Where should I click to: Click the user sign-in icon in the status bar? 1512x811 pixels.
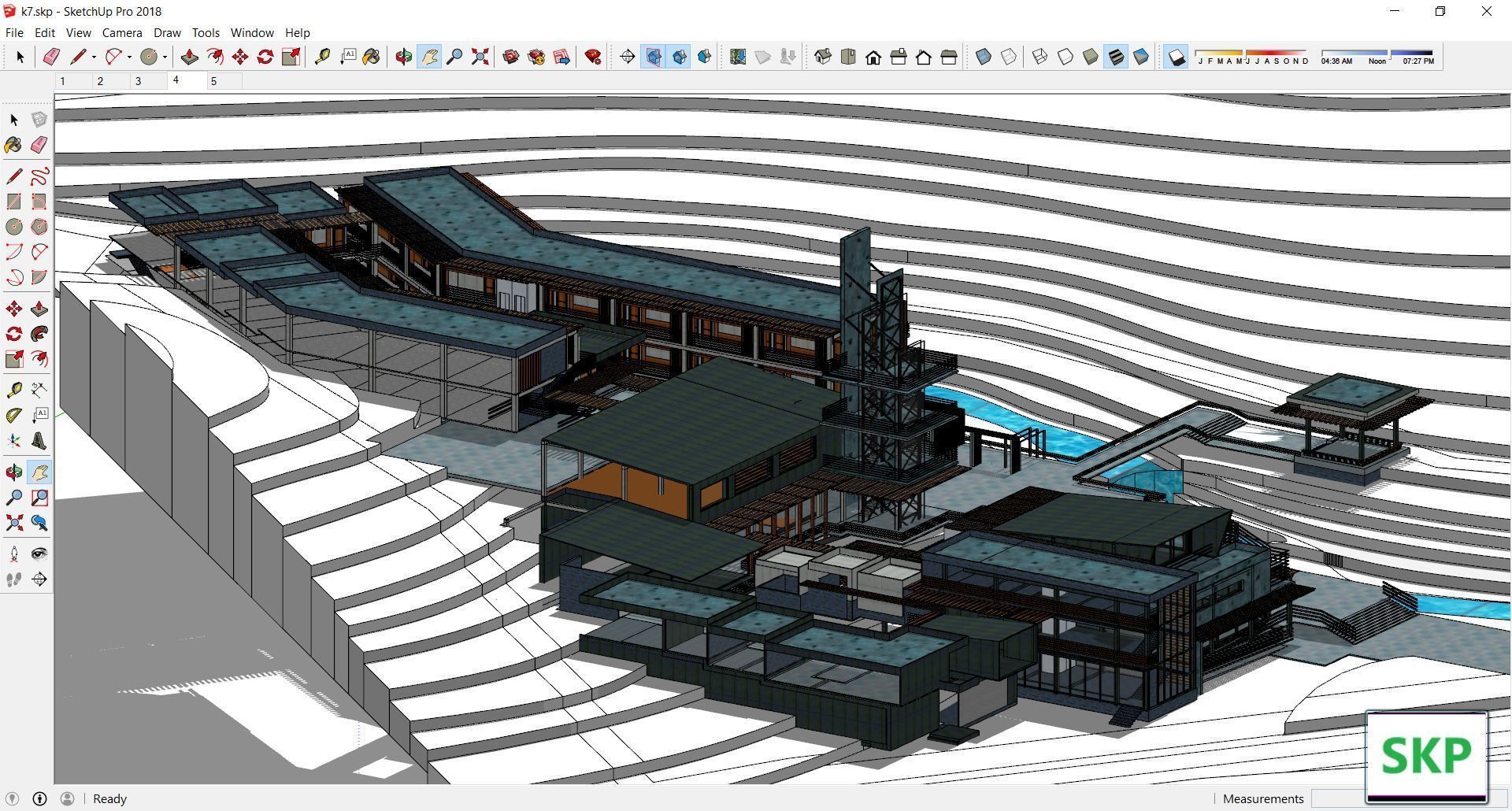pos(69,798)
